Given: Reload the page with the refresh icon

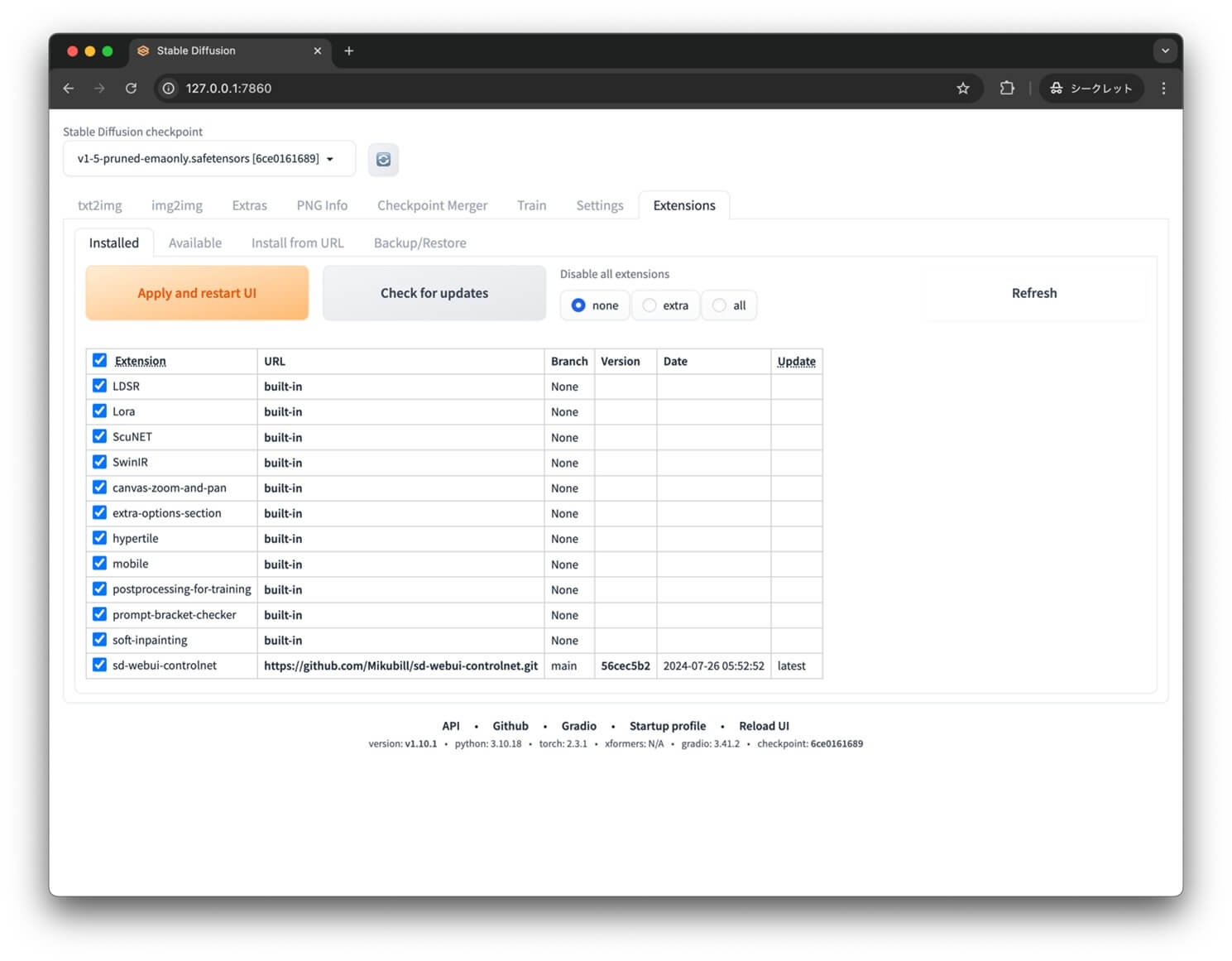Looking at the screenshot, I should point(131,89).
